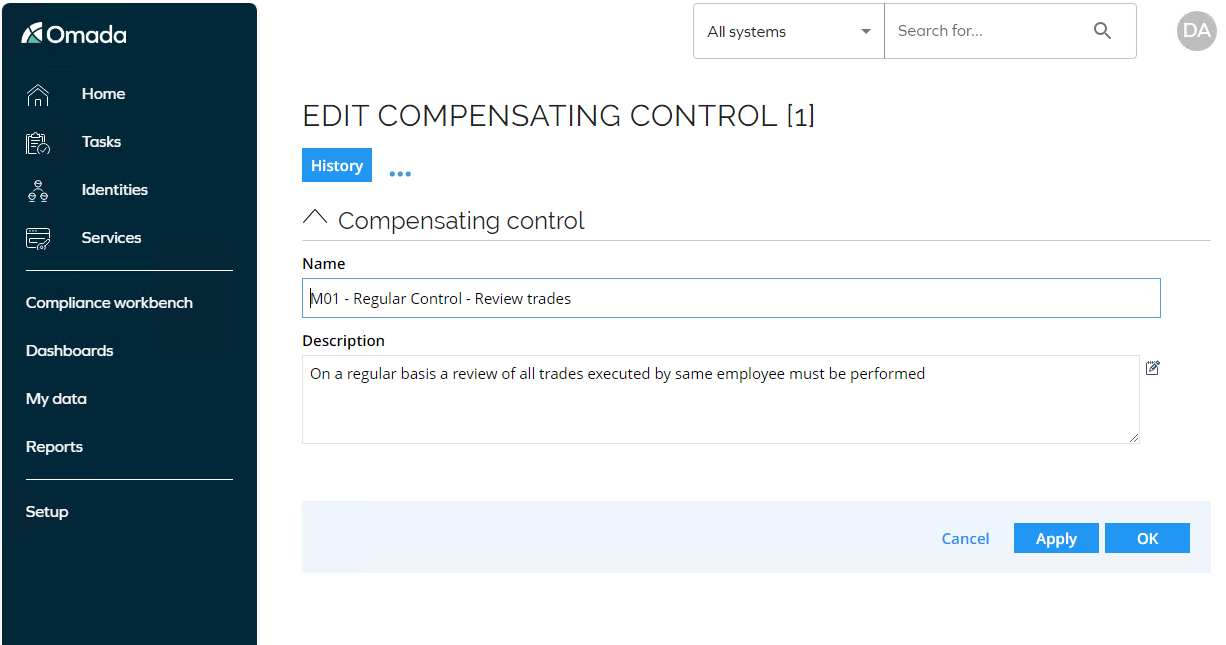Open the Identities hierarchy icon
1226x645 pixels.
tap(38, 191)
